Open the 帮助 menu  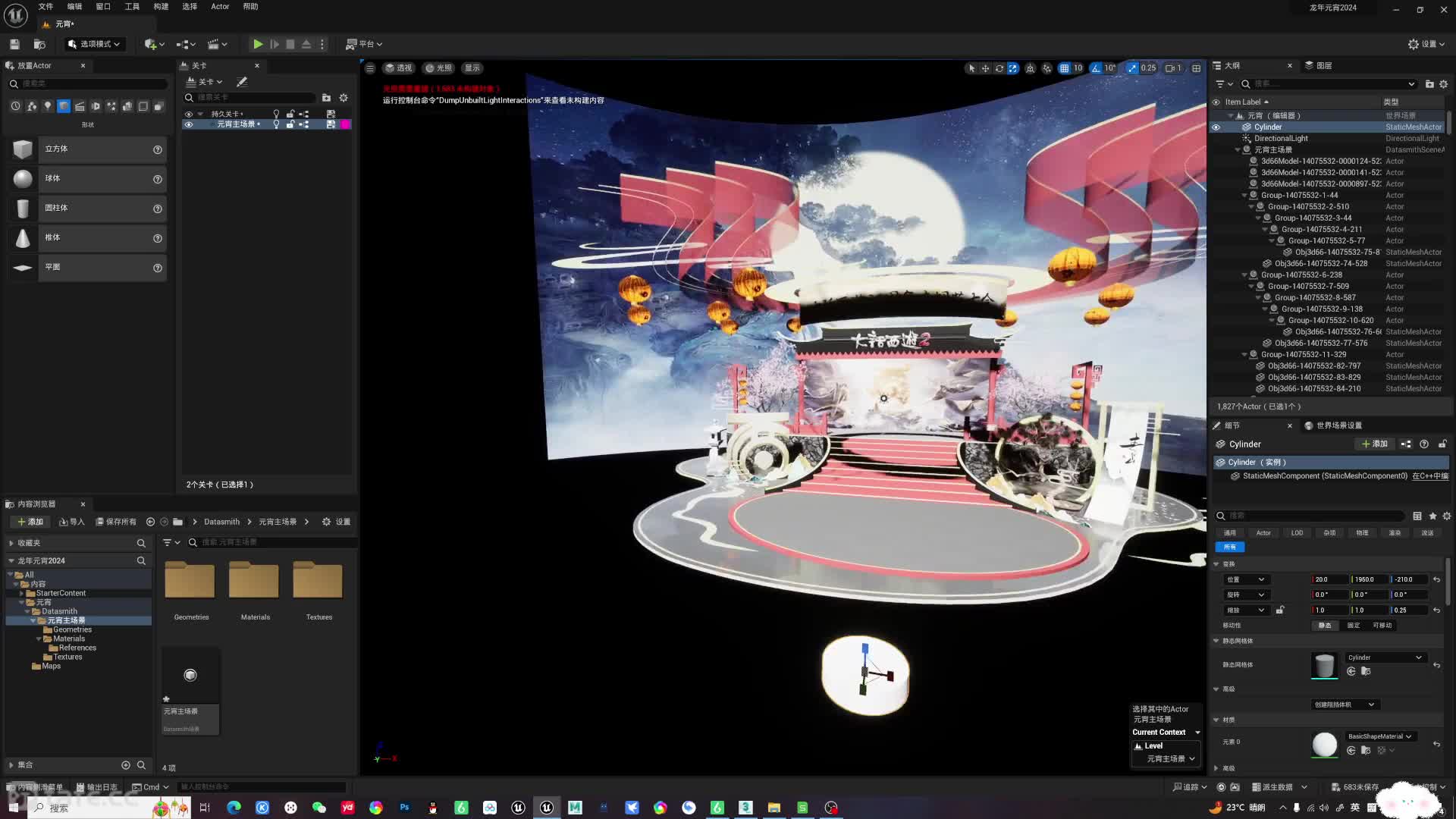coord(250,7)
